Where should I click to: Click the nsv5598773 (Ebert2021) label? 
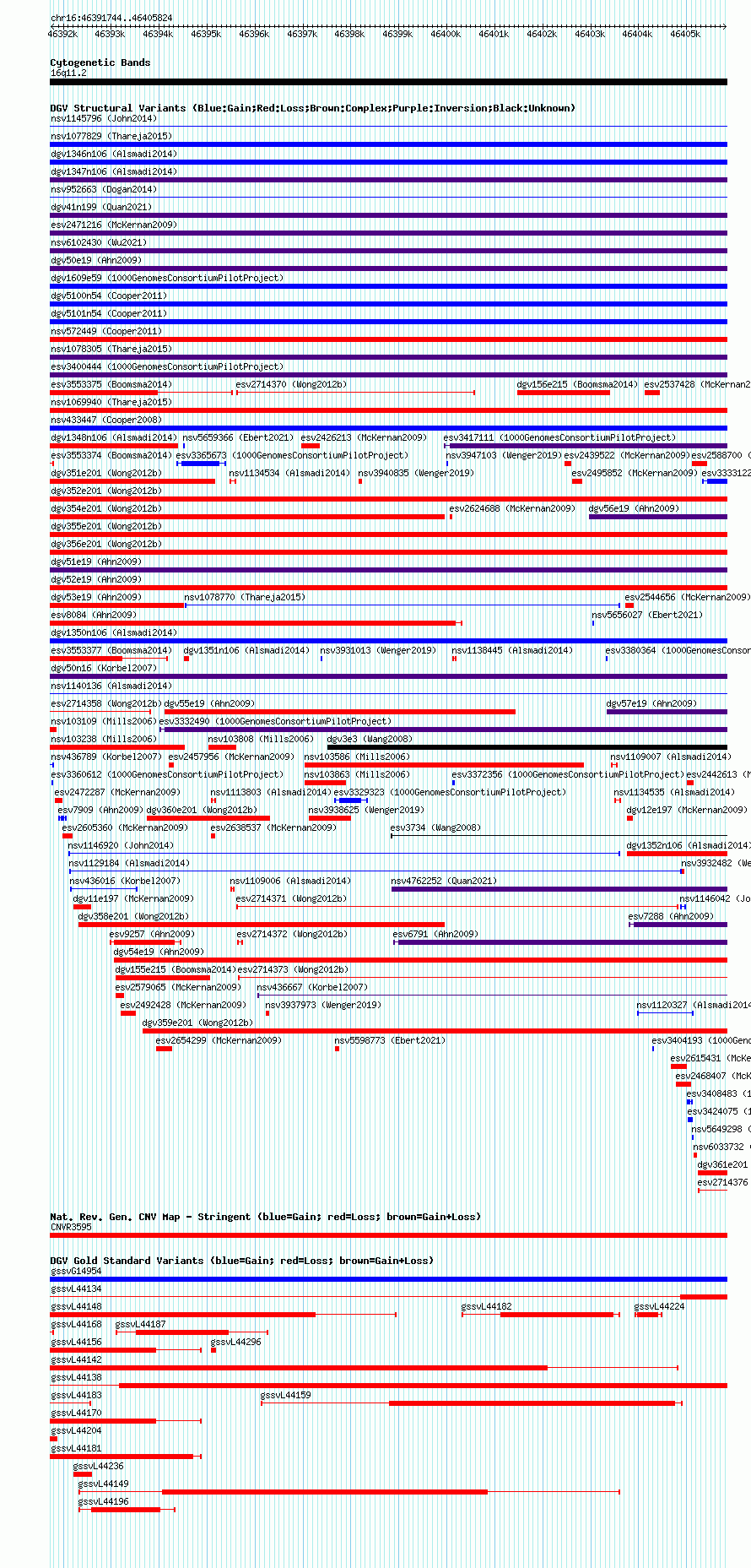(390, 1040)
